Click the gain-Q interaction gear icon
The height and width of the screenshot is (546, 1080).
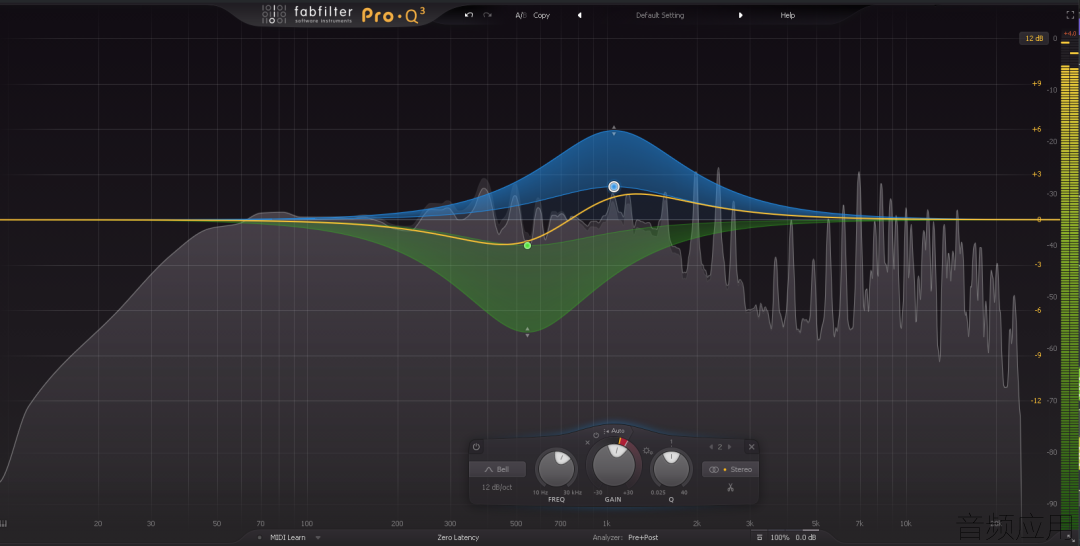click(x=647, y=451)
